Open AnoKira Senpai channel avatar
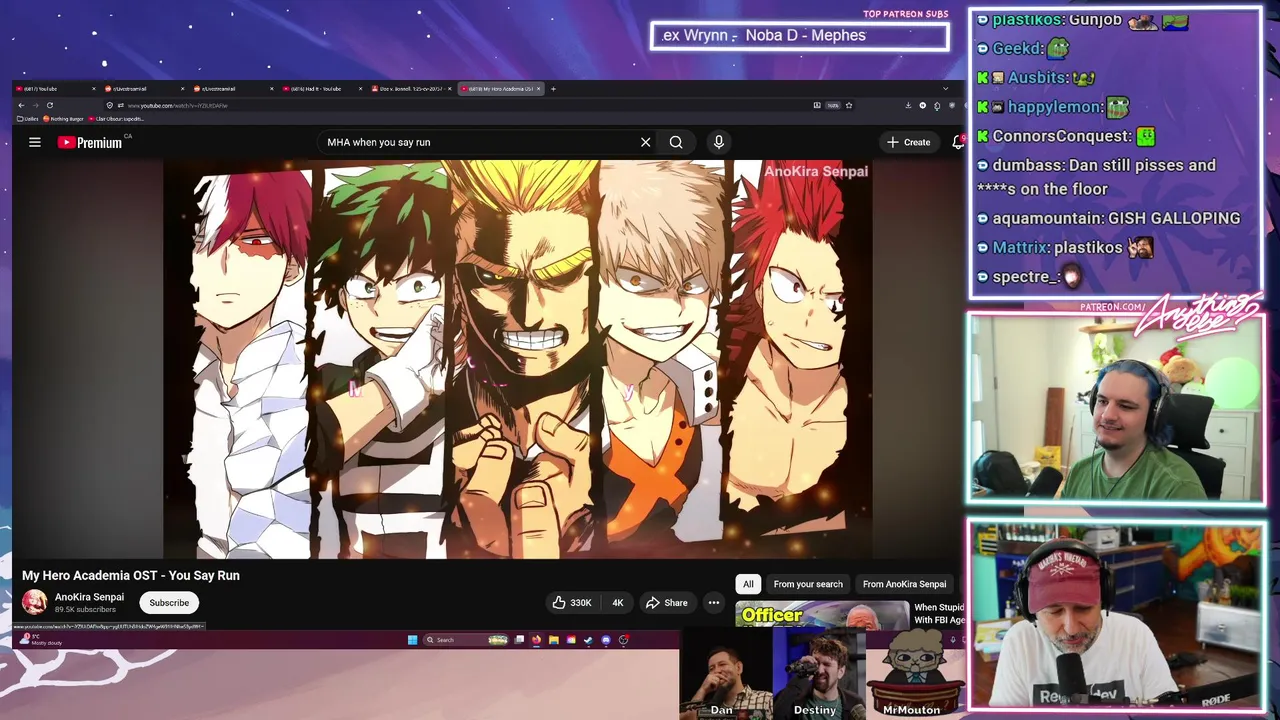1280x720 pixels. (x=35, y=602)
